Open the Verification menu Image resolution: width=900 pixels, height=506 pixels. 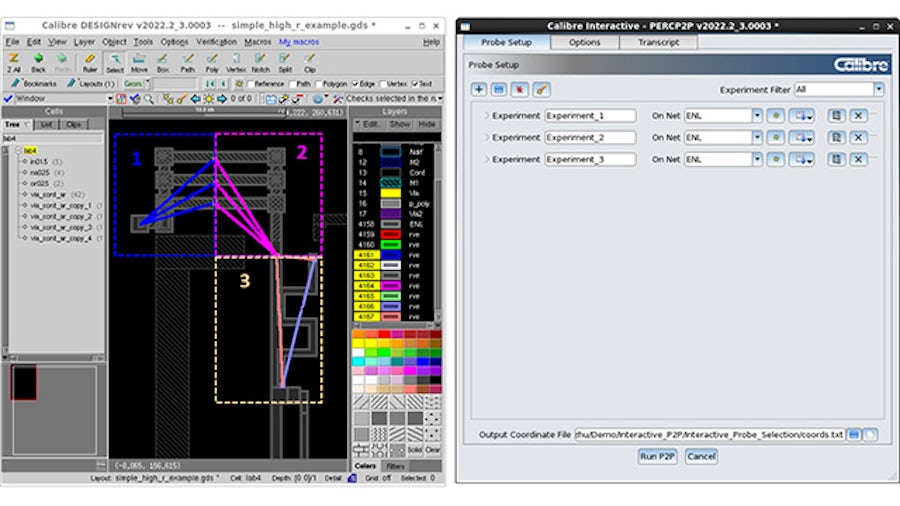[x=216, y=42]
